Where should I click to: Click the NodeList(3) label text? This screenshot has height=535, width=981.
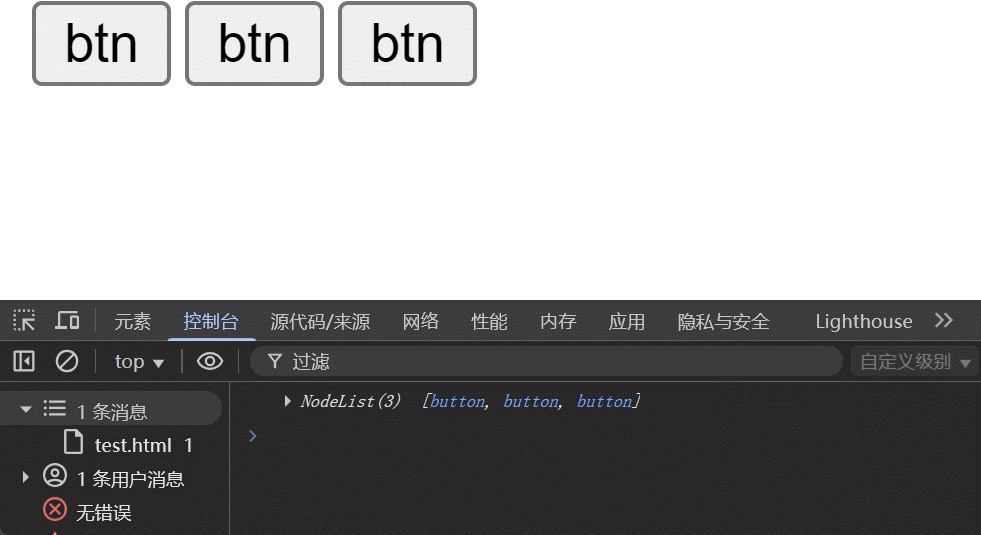350,401
